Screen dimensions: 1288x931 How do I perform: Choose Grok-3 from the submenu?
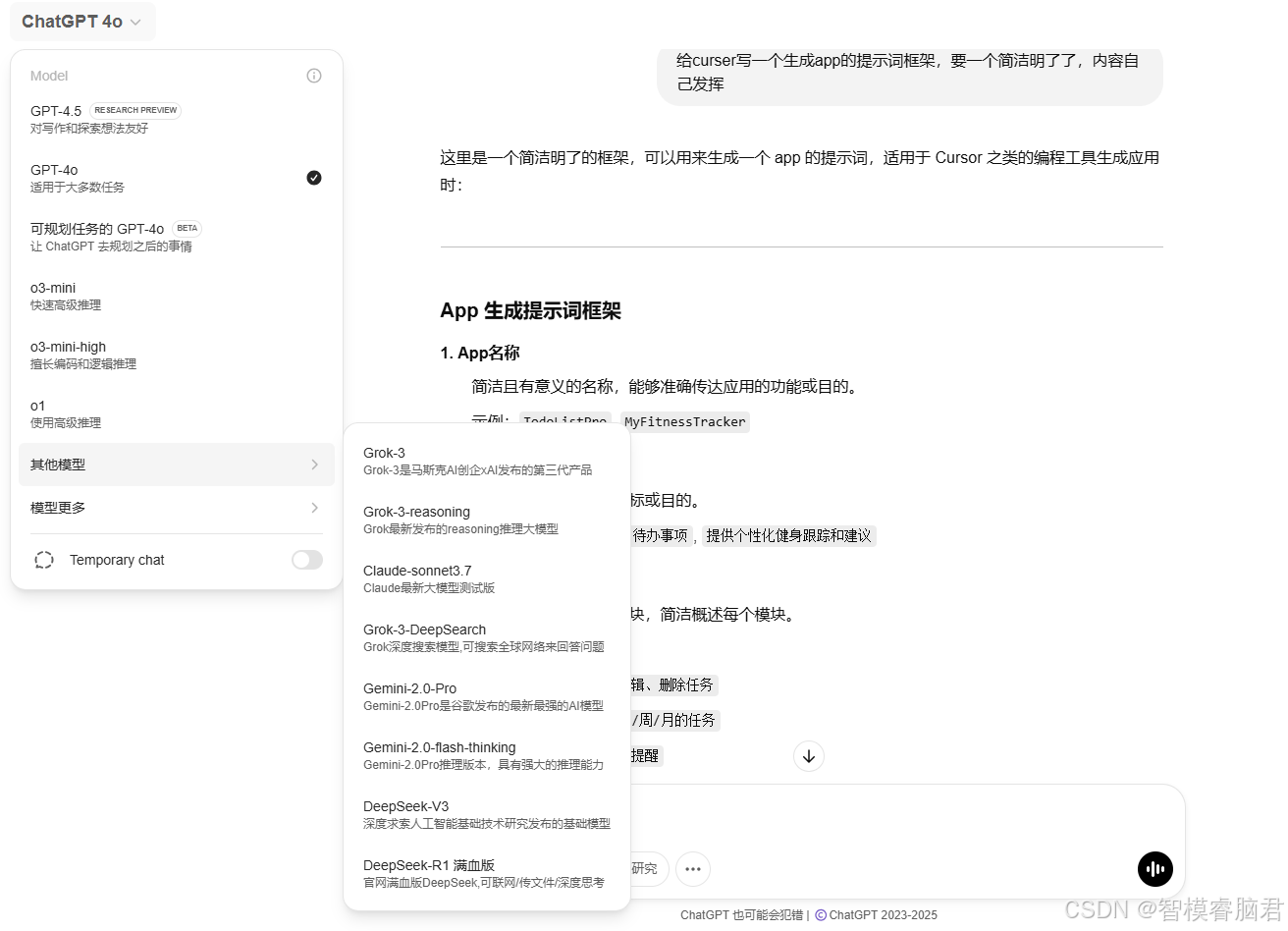[487, 461]
